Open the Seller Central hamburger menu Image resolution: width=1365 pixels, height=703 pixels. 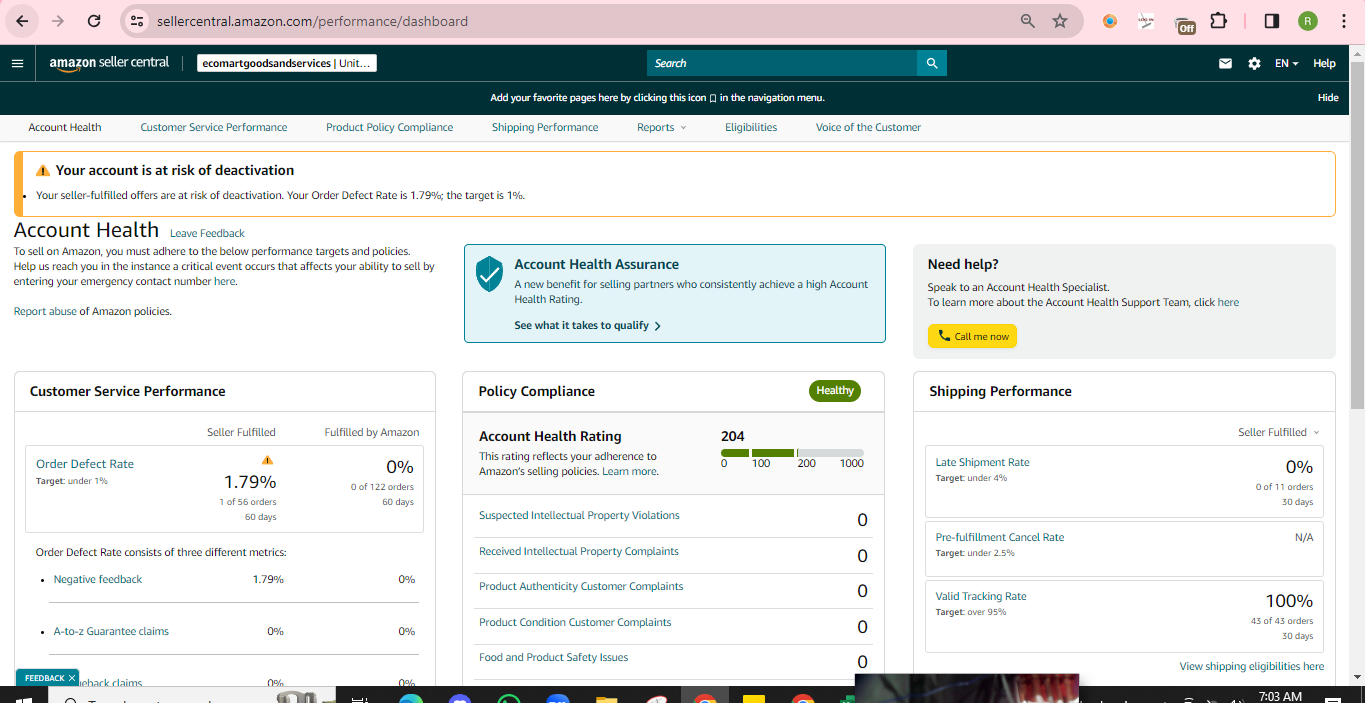pyautogui.click(x=17, y=63)
